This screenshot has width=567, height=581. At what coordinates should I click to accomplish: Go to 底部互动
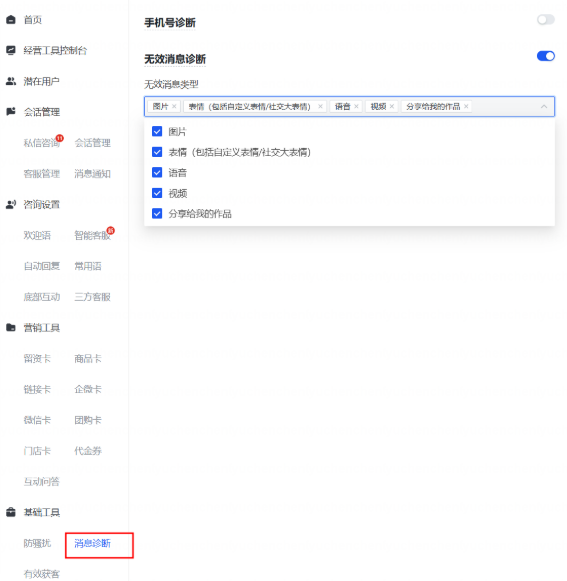(42, 297)
